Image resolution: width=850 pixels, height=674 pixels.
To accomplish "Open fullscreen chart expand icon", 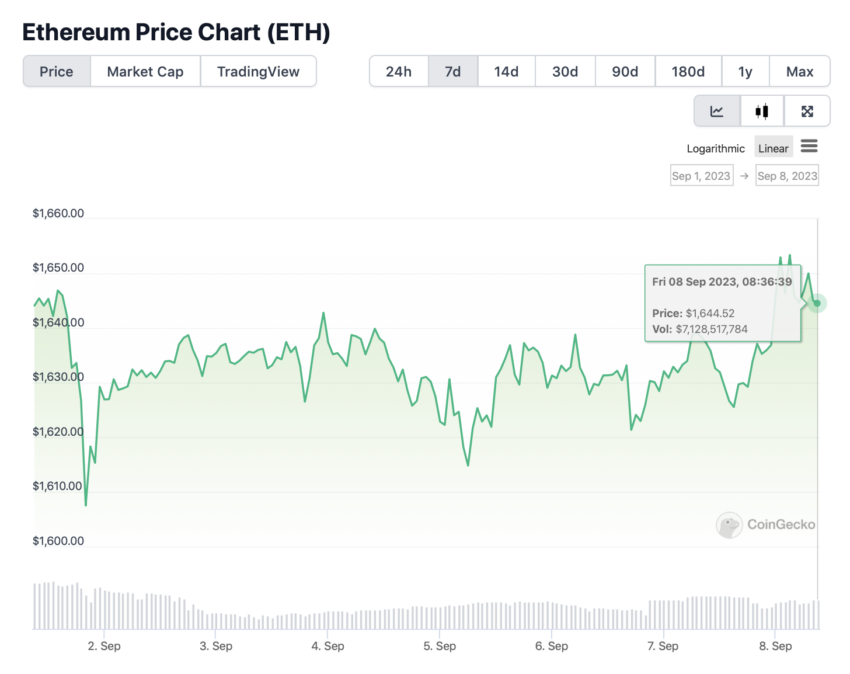I will (x=807, y=111).
